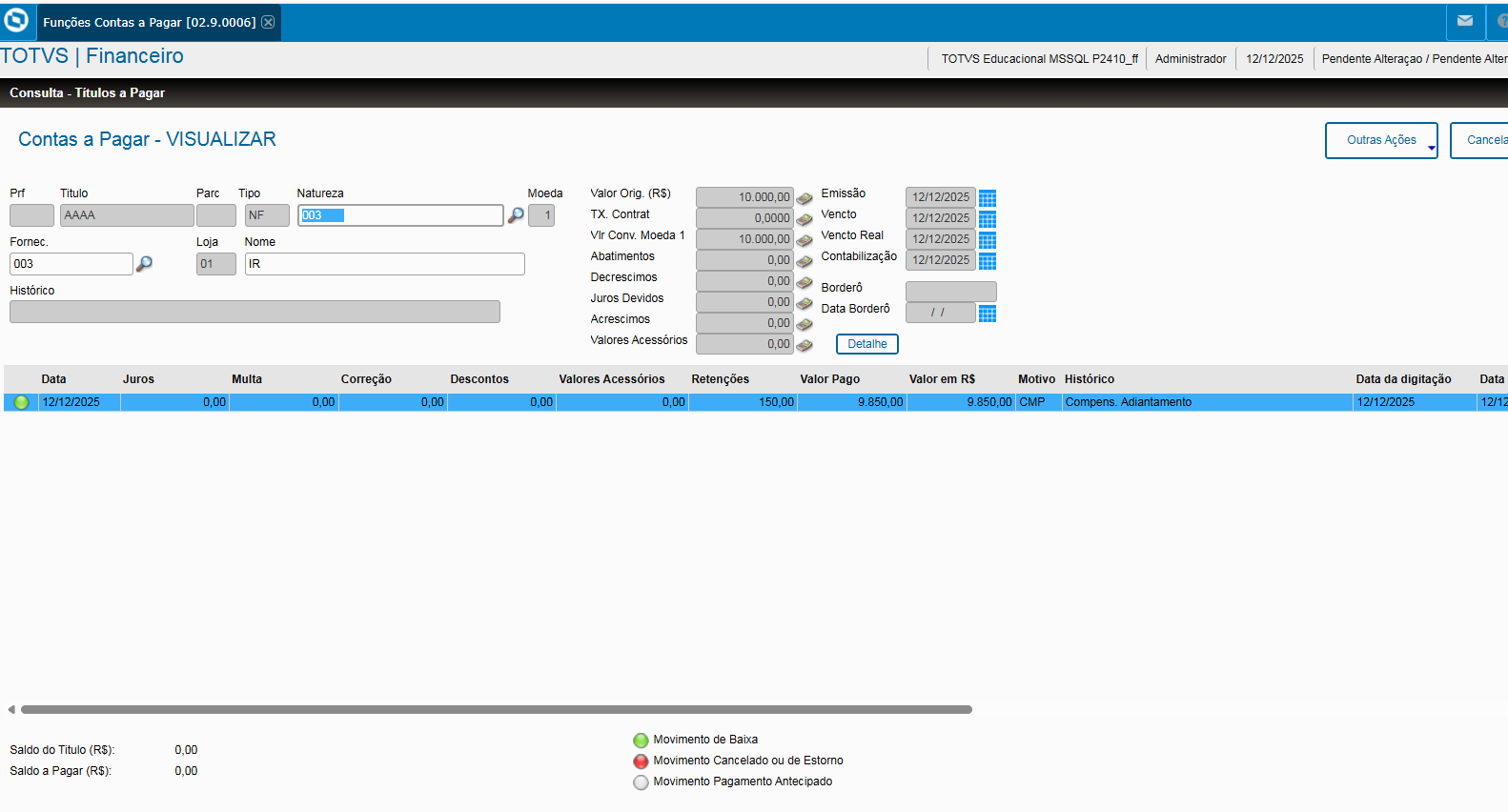
Task: Sort by Multa column header
Action: tap(247, 379)
